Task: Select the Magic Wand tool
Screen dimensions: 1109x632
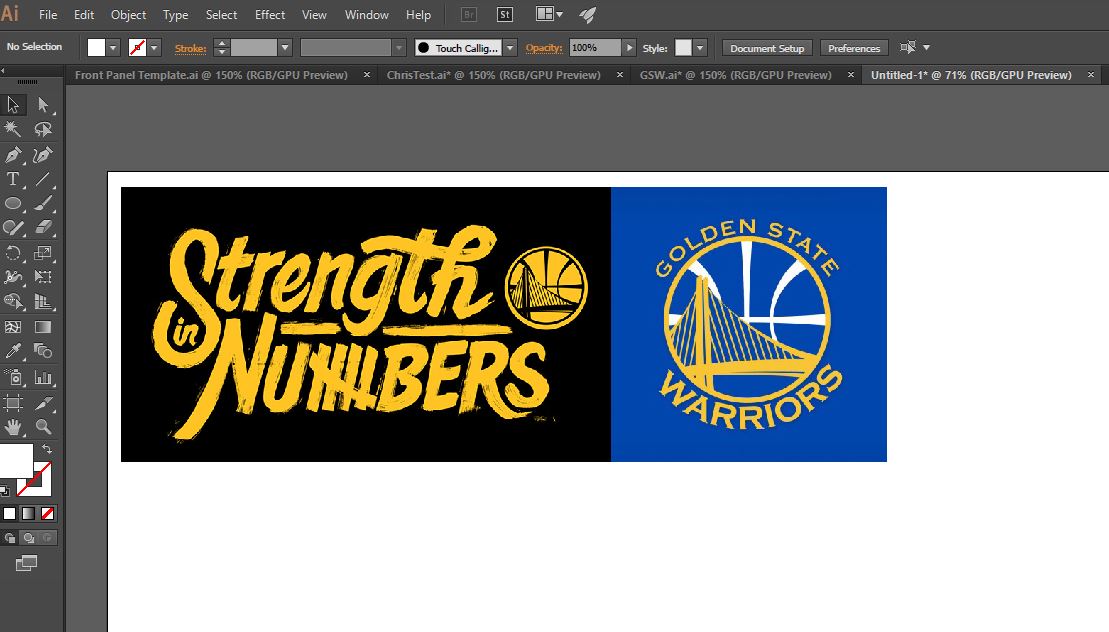Action: coord(13,129)
